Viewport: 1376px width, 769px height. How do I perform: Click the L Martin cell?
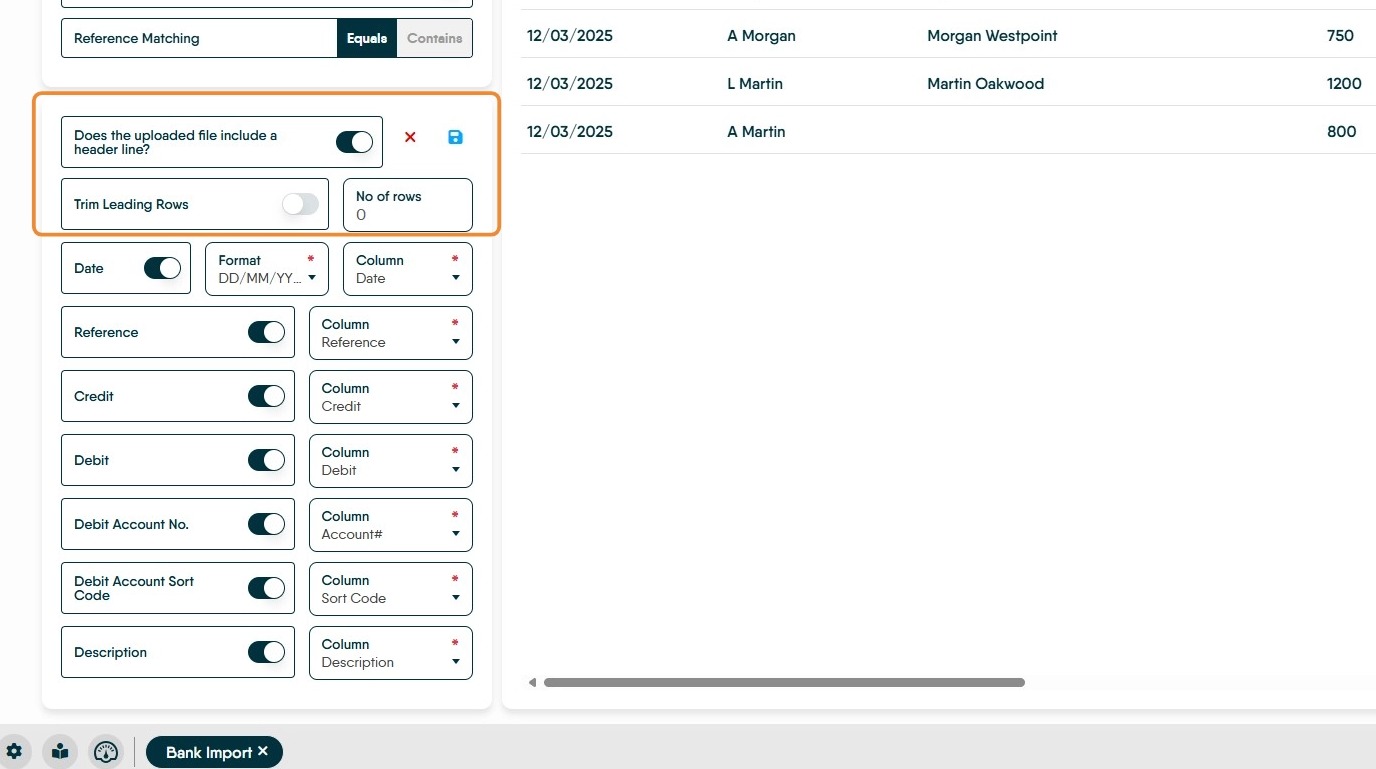755,84
